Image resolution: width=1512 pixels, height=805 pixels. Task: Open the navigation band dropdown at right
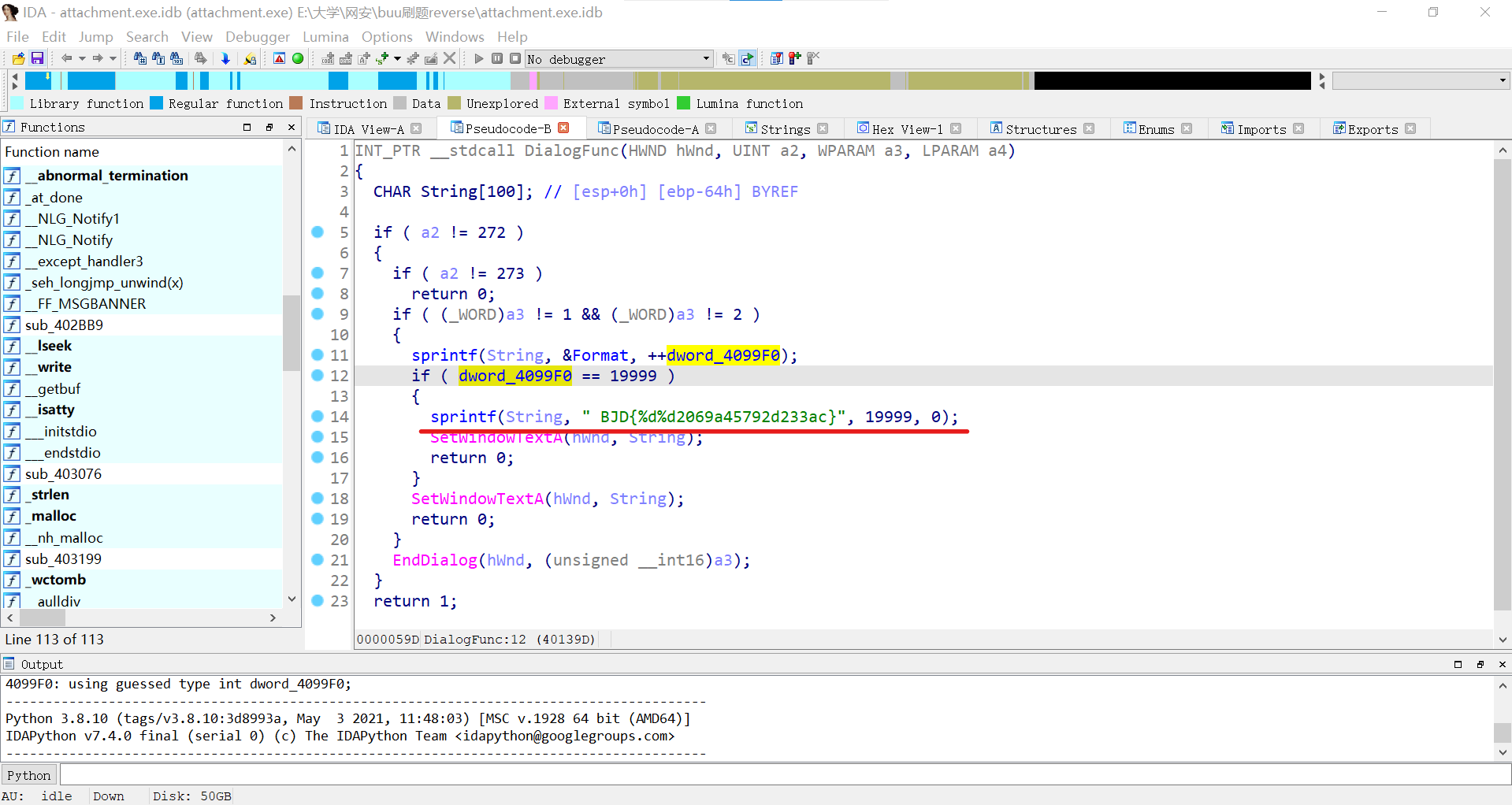click(x=1421, y=80)
